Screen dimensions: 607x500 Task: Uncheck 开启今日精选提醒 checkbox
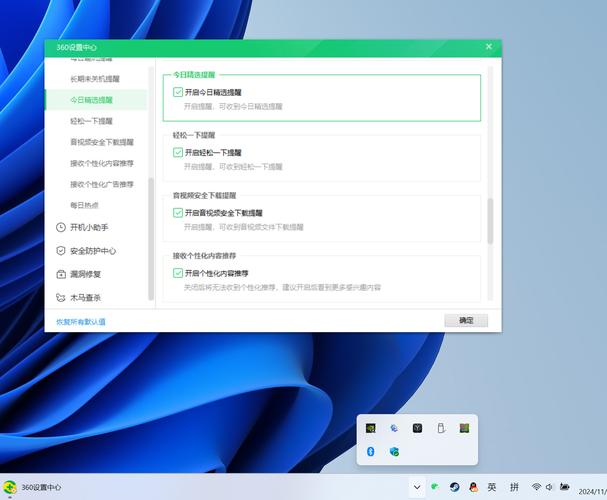pyautogui.click(x=178, y=92)
